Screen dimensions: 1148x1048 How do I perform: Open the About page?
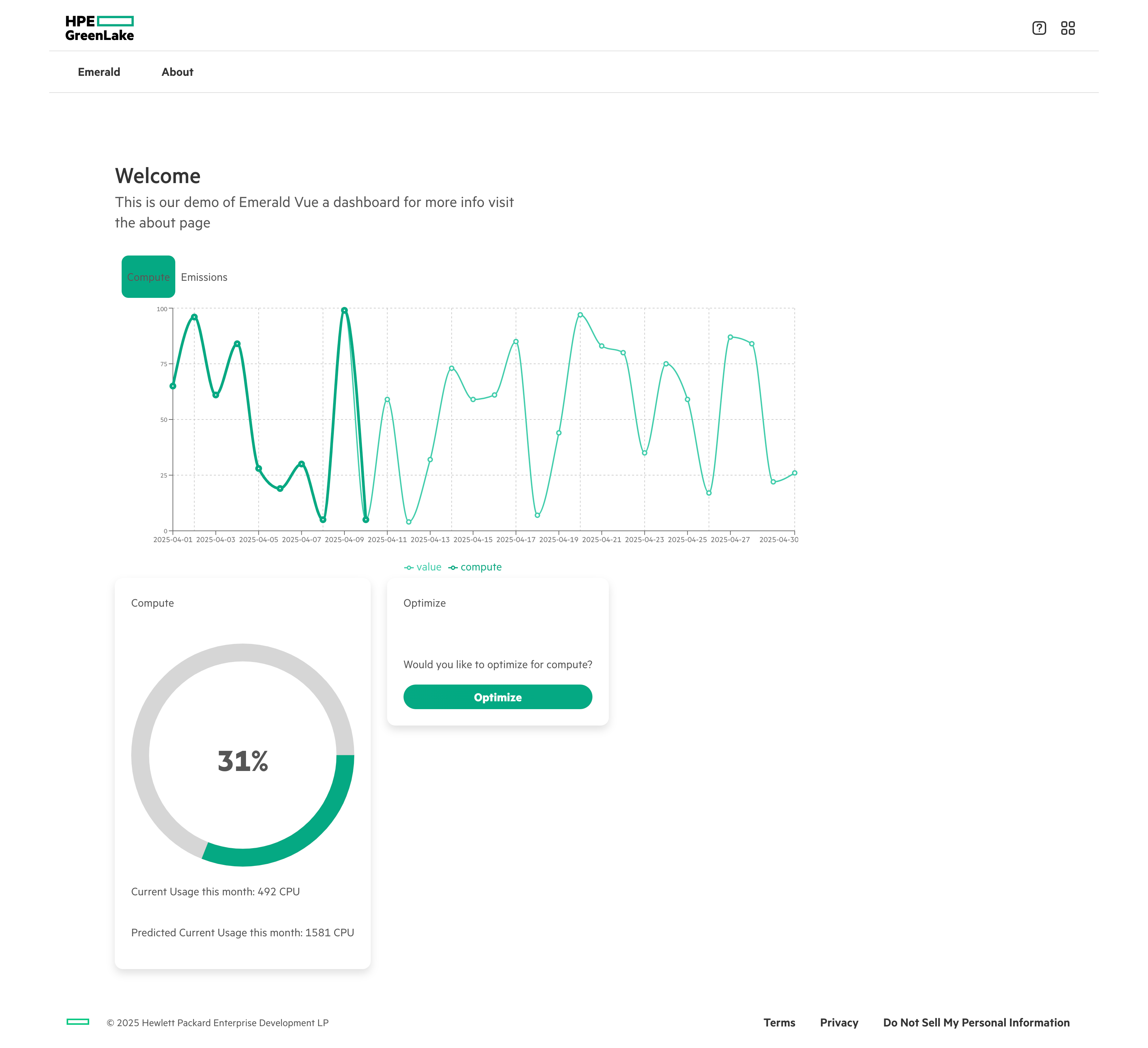(x=177, y=72)
